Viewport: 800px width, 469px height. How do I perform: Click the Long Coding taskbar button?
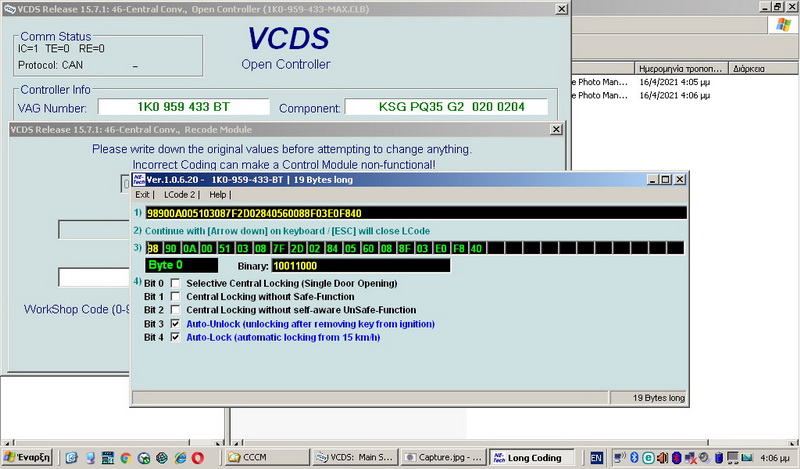(x=532, y=457)
